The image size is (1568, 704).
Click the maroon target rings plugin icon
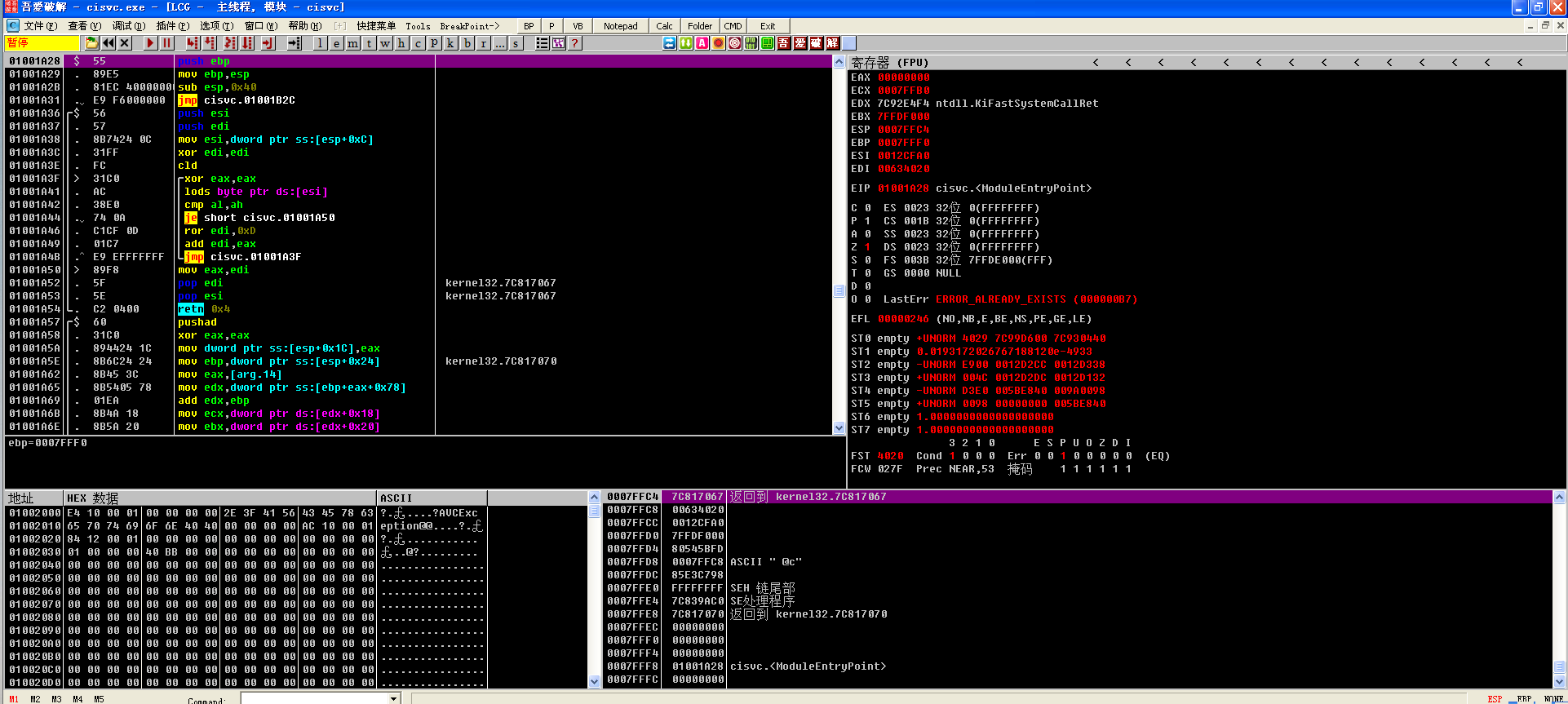coord(735,43)
